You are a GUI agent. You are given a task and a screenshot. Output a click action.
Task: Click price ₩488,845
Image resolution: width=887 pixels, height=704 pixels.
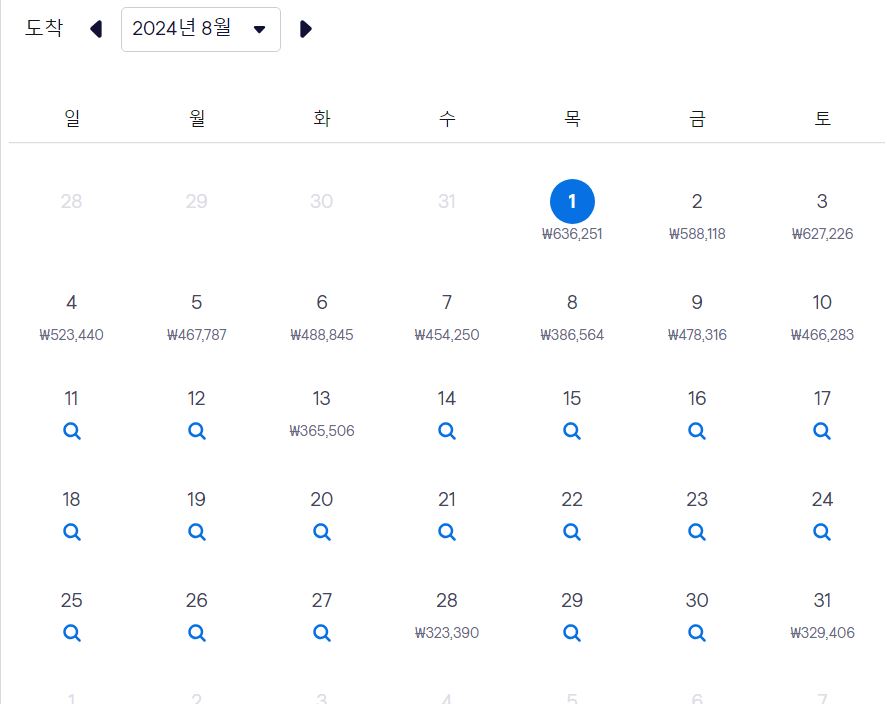click(x=322, y=335)
